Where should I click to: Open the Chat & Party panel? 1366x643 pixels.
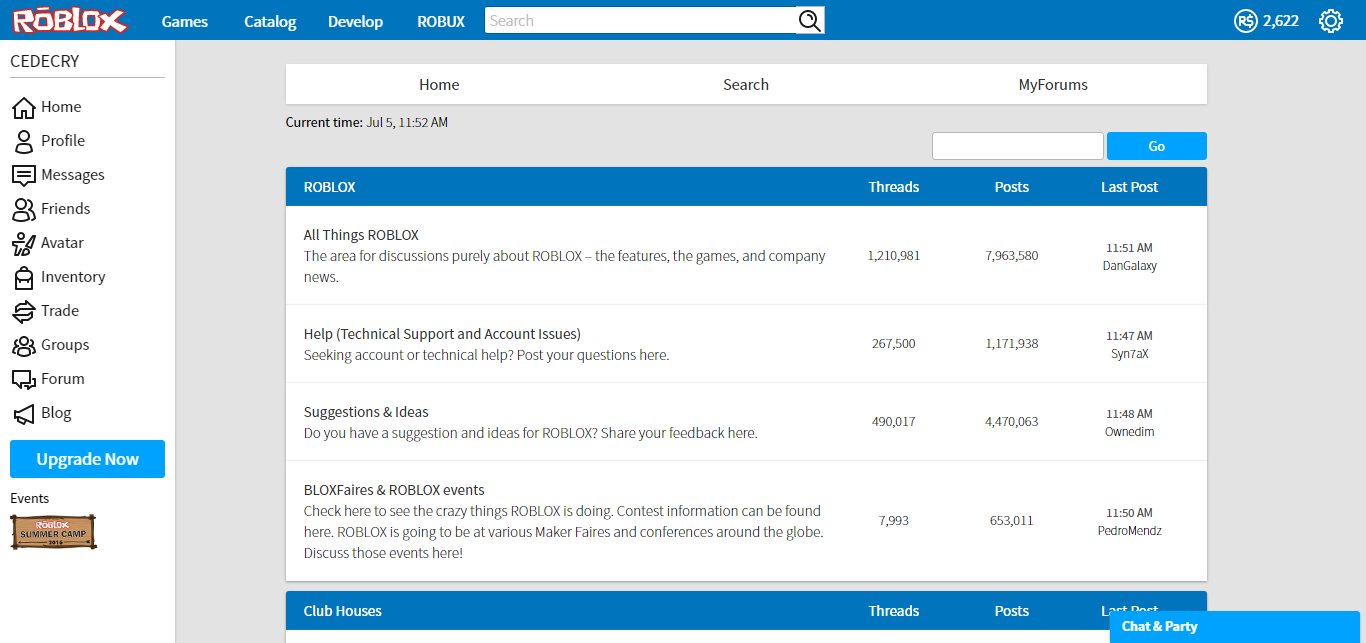[1235, 627]
